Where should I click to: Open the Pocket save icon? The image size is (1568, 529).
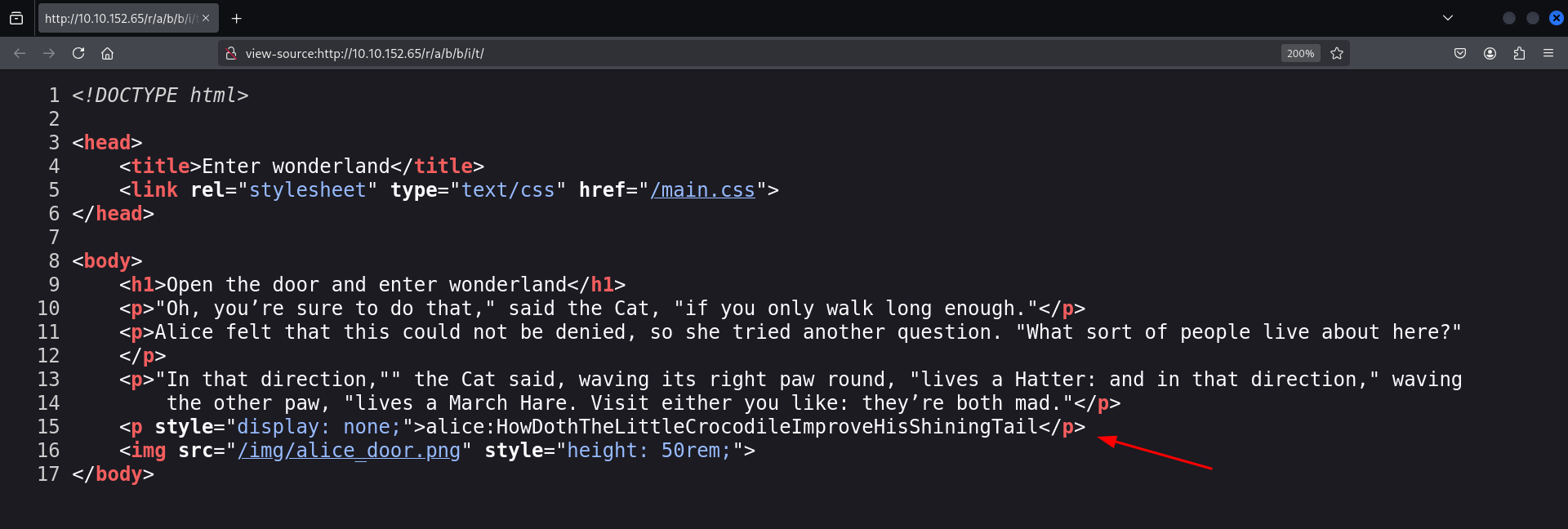click(1460, 53)
